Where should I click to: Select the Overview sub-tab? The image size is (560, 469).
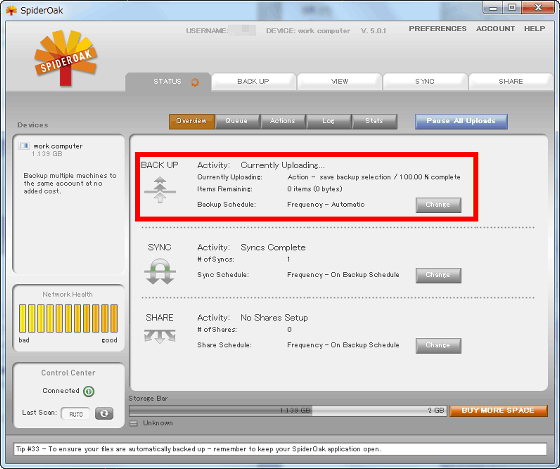point(192,121)
